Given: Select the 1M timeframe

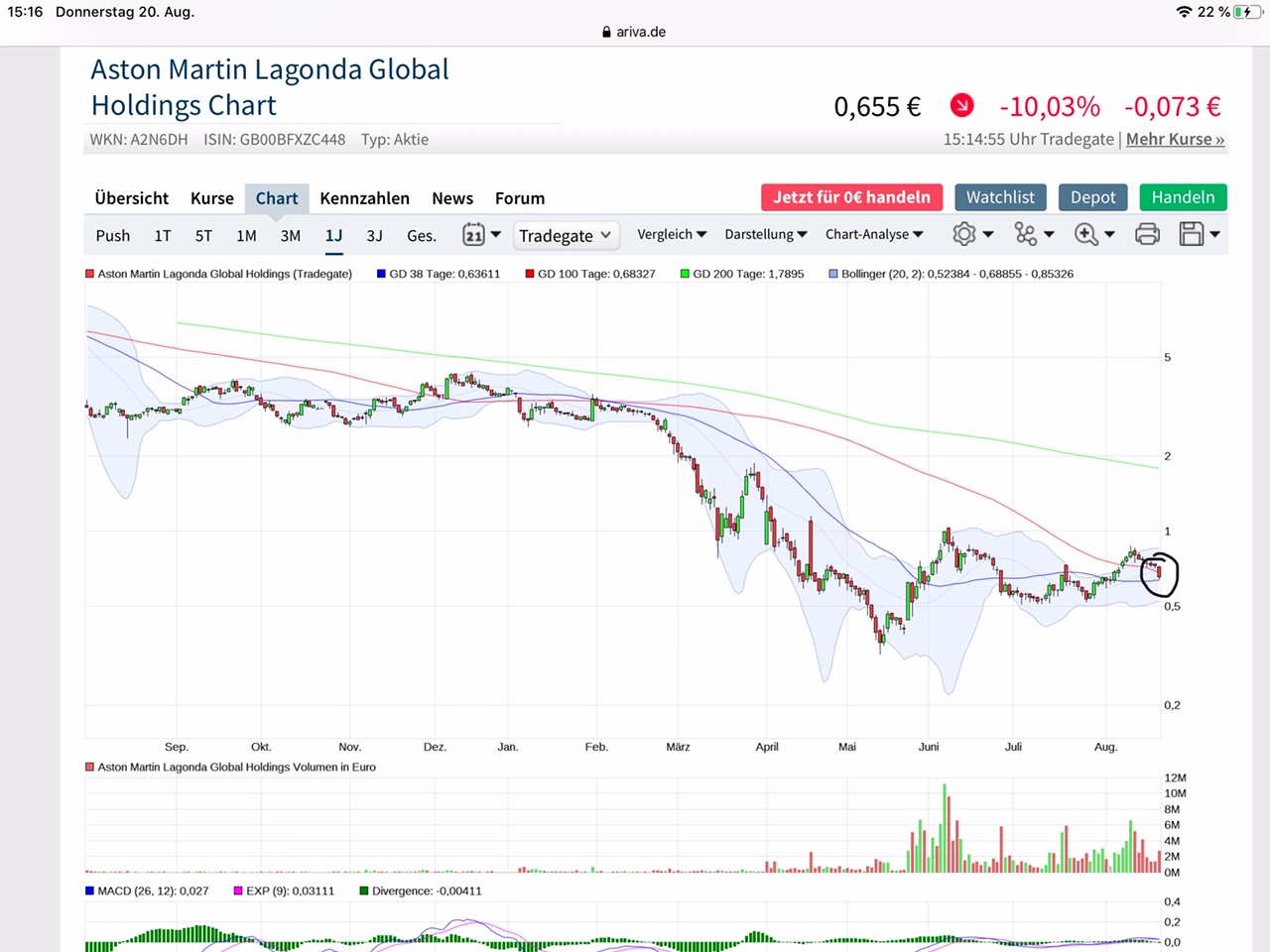Looking at the screenshot, I should coord(246,236).
